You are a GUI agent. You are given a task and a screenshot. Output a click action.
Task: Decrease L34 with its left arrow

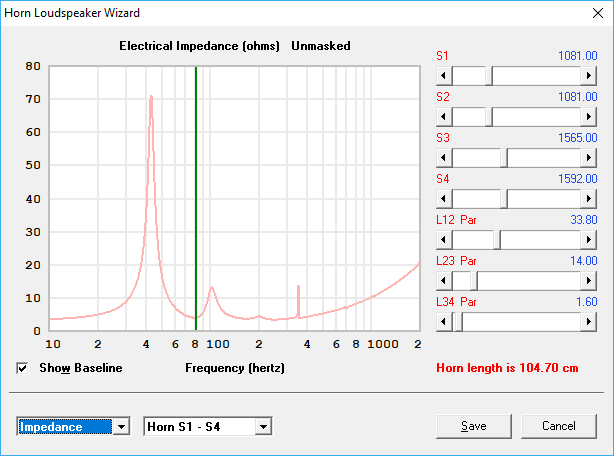[444, 322]
